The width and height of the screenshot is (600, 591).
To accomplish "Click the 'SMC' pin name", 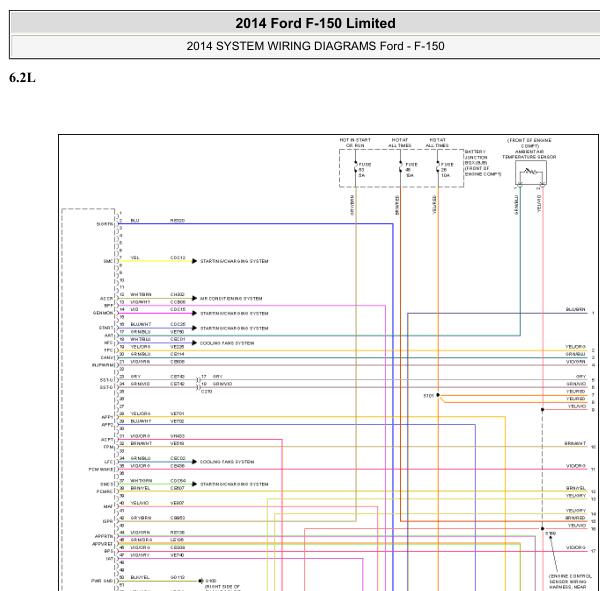I will pos(108,261).
